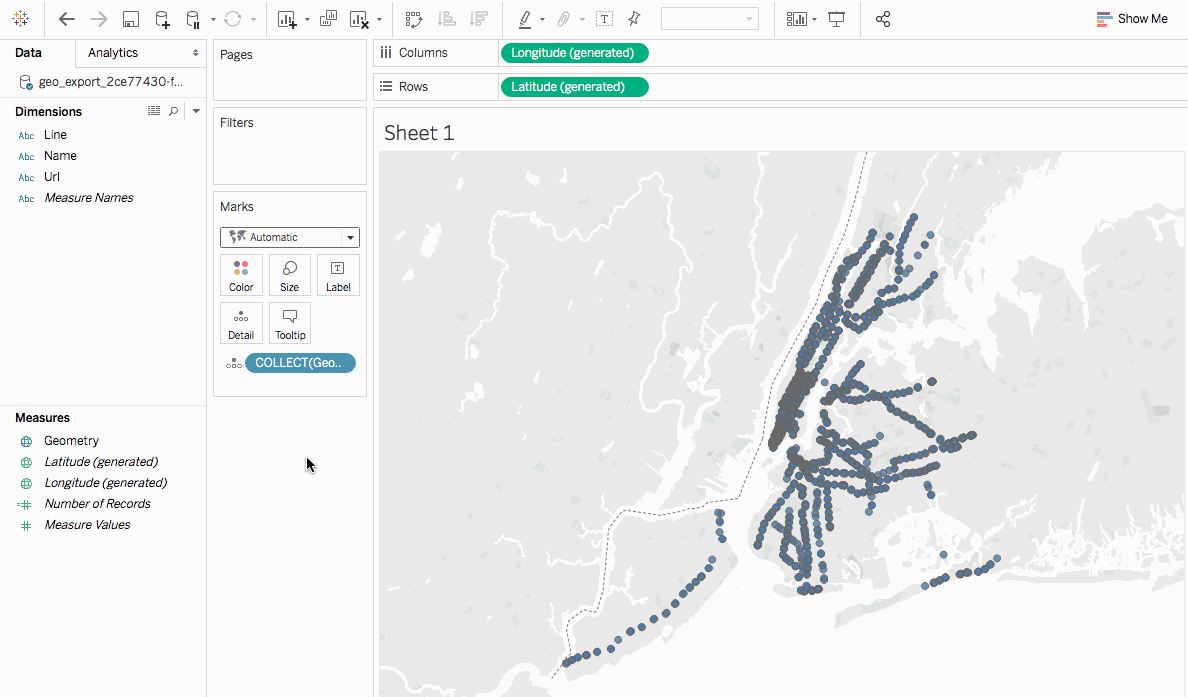
Task: Select the COLLECT(Geo..) pill on Marks
Action: (300, 363)
